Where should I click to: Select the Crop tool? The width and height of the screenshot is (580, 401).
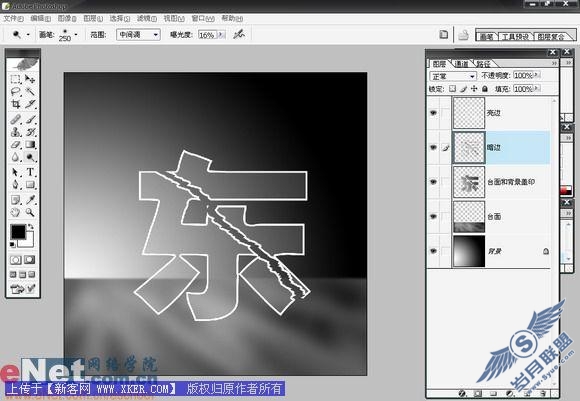[x=16, y=104]
